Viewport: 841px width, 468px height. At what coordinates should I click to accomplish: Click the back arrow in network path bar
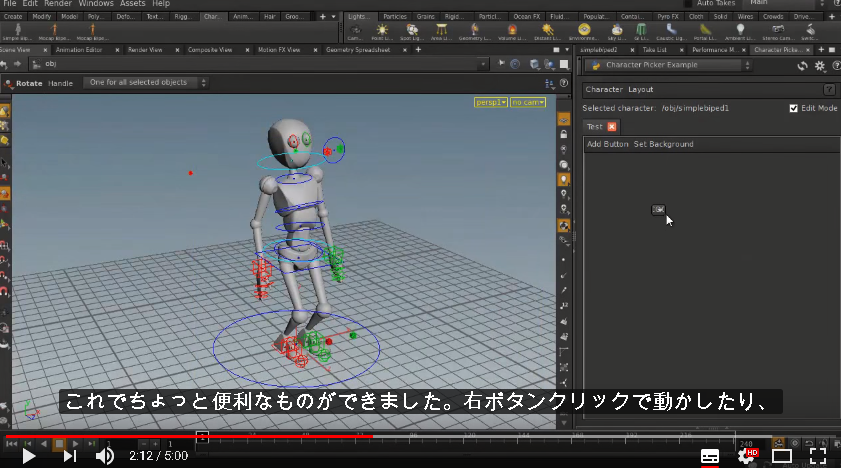coord(4,64)
